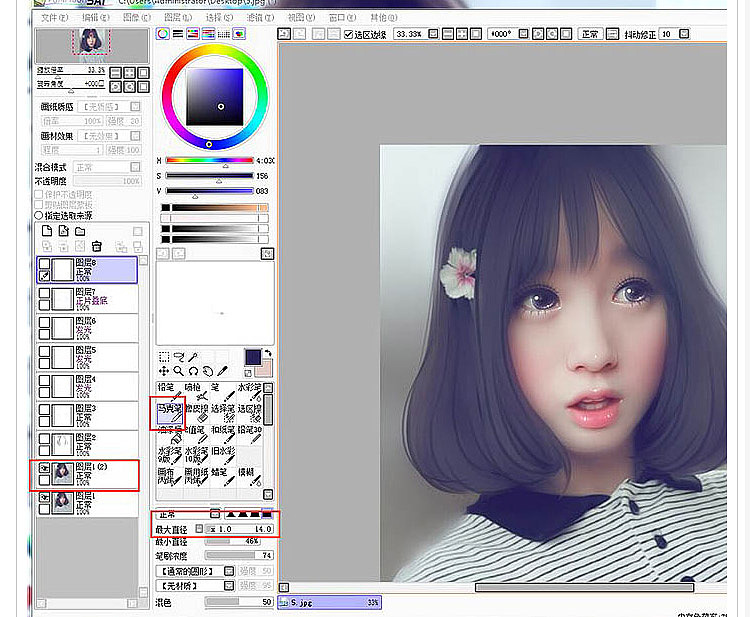Toggle visibility of 图层7
The image size is (750, 617).
pyautogui.click(x=44, y=293)
